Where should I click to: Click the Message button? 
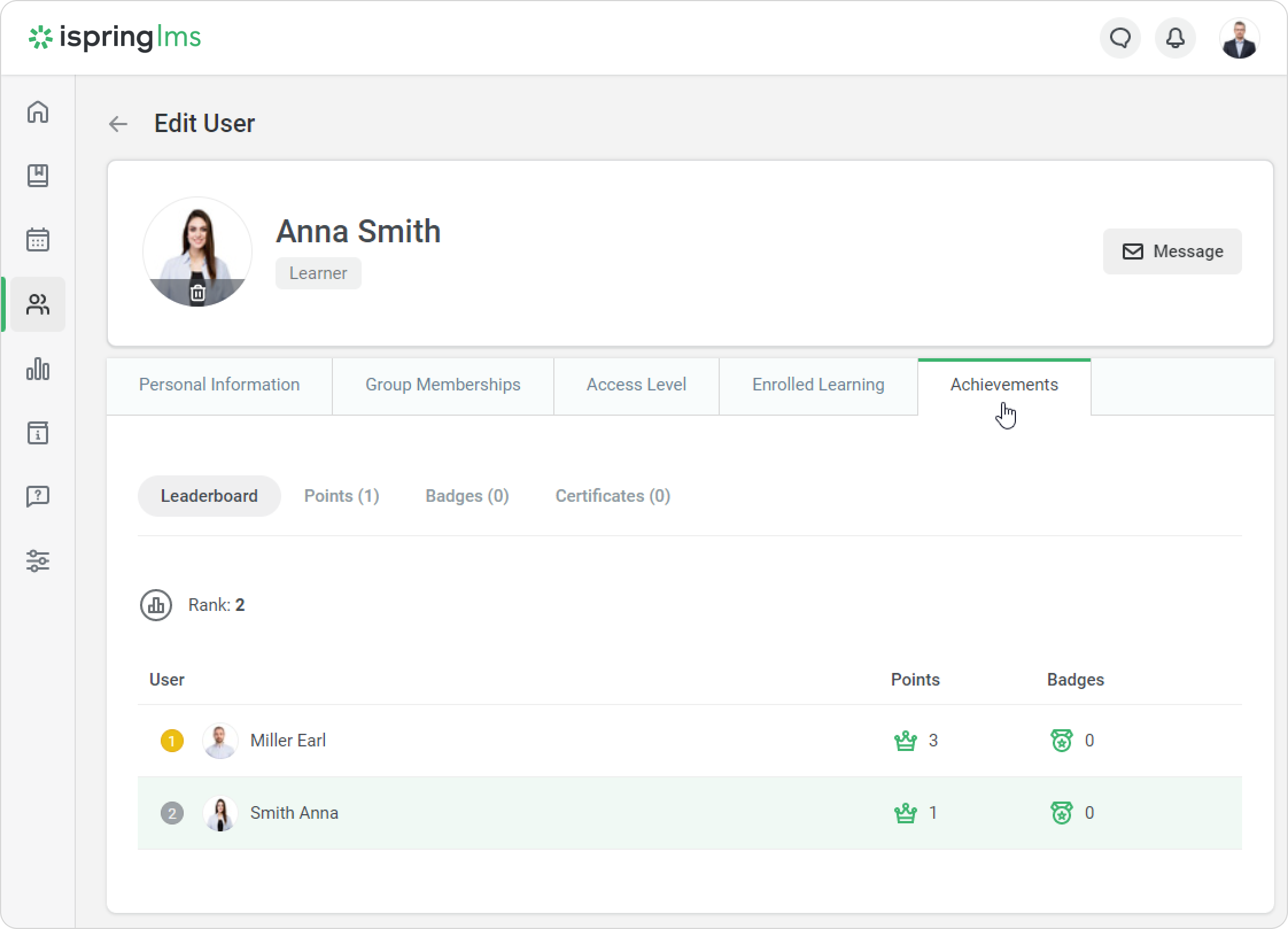[1172, 251]
